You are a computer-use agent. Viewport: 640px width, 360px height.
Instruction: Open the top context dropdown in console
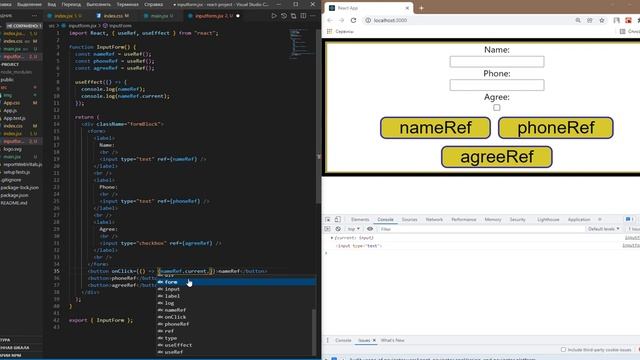click(353, 229)
